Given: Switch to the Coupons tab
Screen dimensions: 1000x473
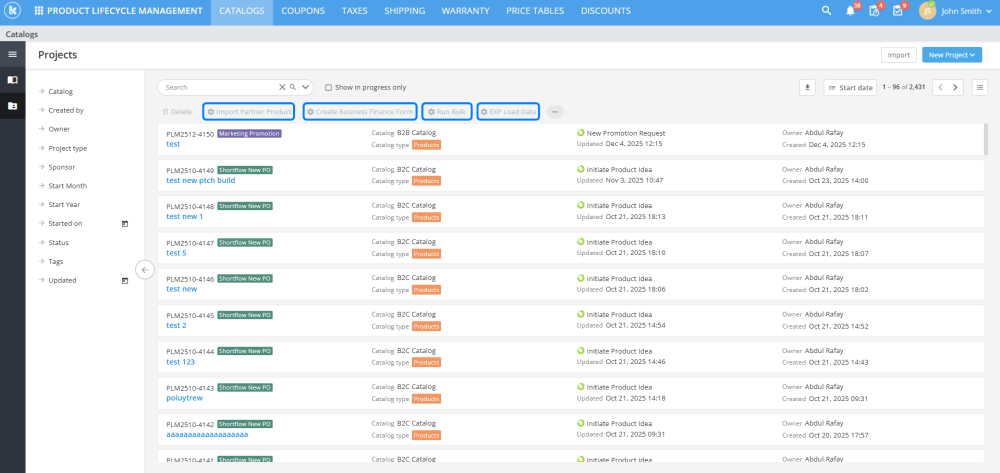Looking at the screenshot, I should click(x=303, y=11).
